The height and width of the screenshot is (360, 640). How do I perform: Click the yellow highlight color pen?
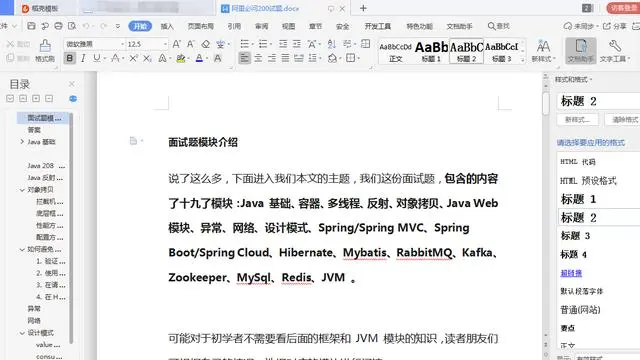pos(181,58)
